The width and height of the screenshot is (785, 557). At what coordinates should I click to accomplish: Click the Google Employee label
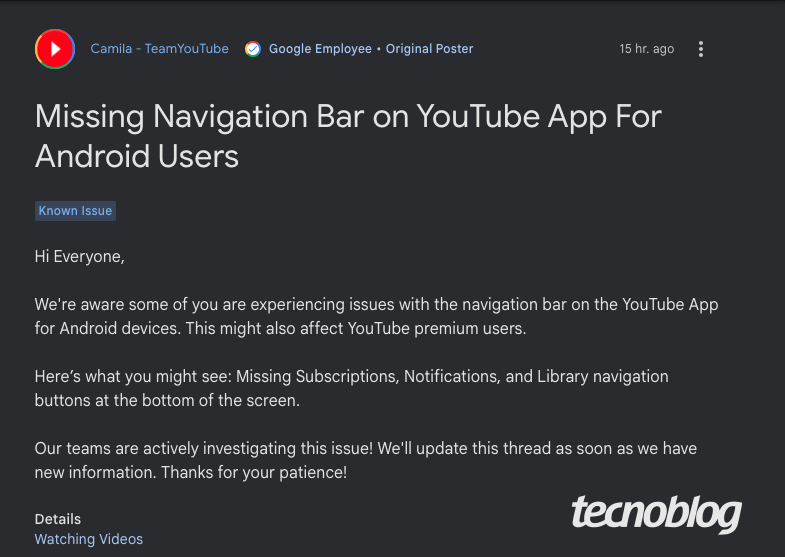(320, 49)
